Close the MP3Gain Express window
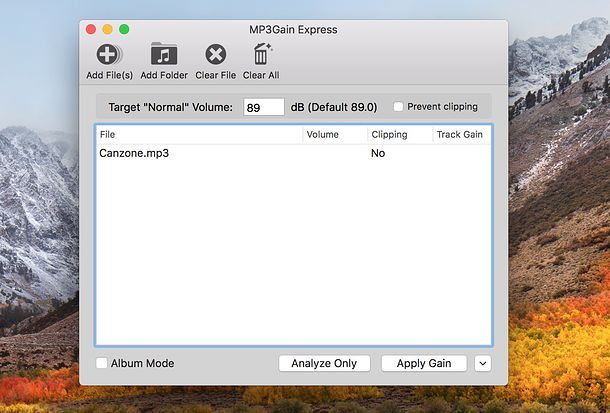The width and height of the screenshot is (610, 413). (91, 29)
